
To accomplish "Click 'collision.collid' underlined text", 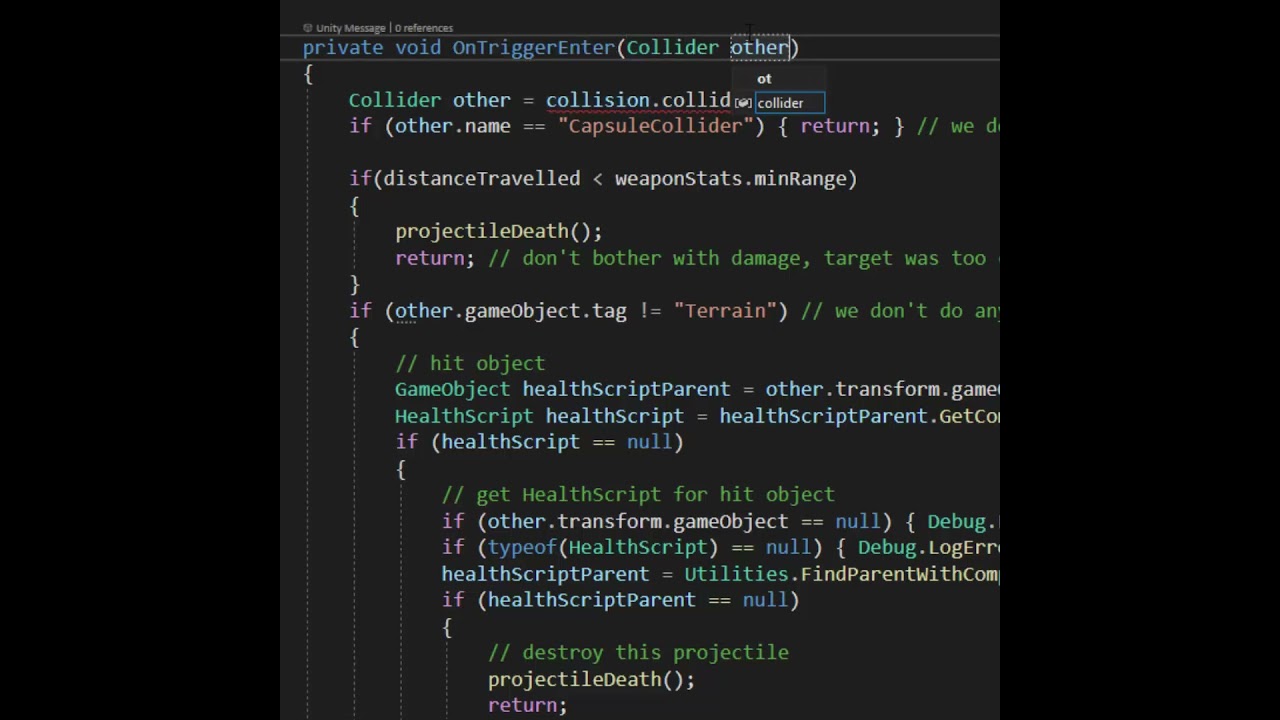I will pos(638,100).
